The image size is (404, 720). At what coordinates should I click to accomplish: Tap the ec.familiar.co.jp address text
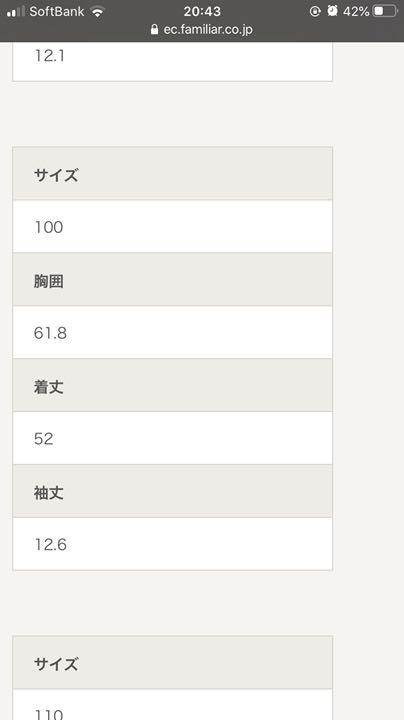point(208,29)
